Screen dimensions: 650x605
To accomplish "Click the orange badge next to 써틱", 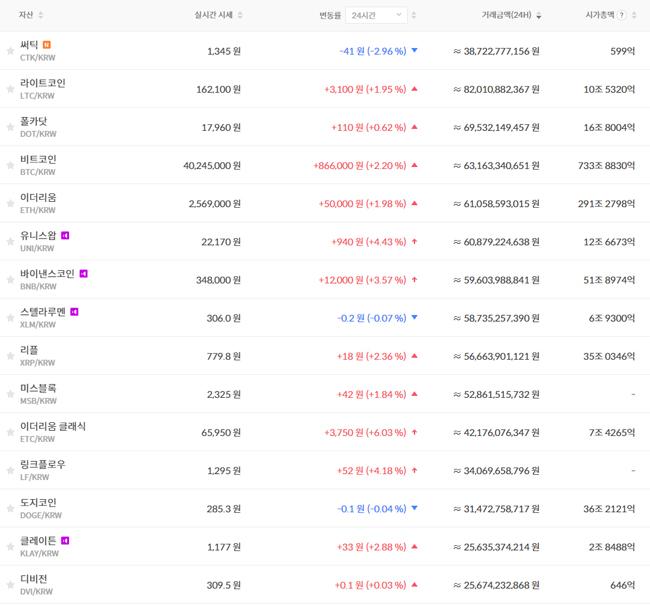I will click(x=47, y=45).
